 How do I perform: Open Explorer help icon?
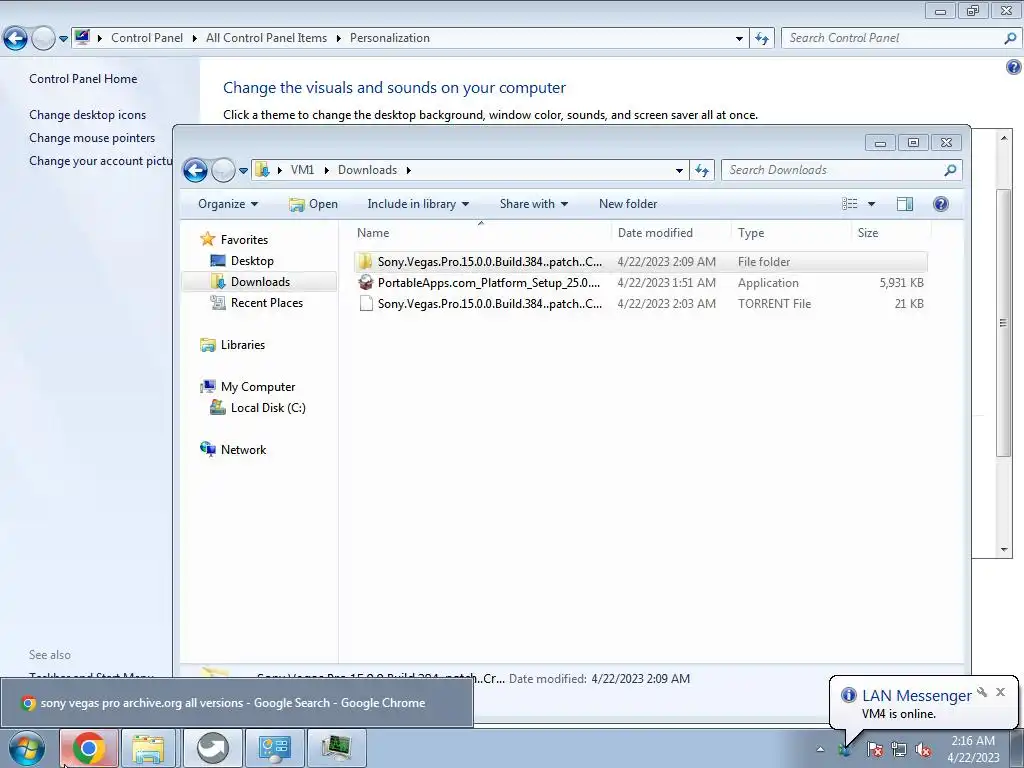(x=940, y=204)
